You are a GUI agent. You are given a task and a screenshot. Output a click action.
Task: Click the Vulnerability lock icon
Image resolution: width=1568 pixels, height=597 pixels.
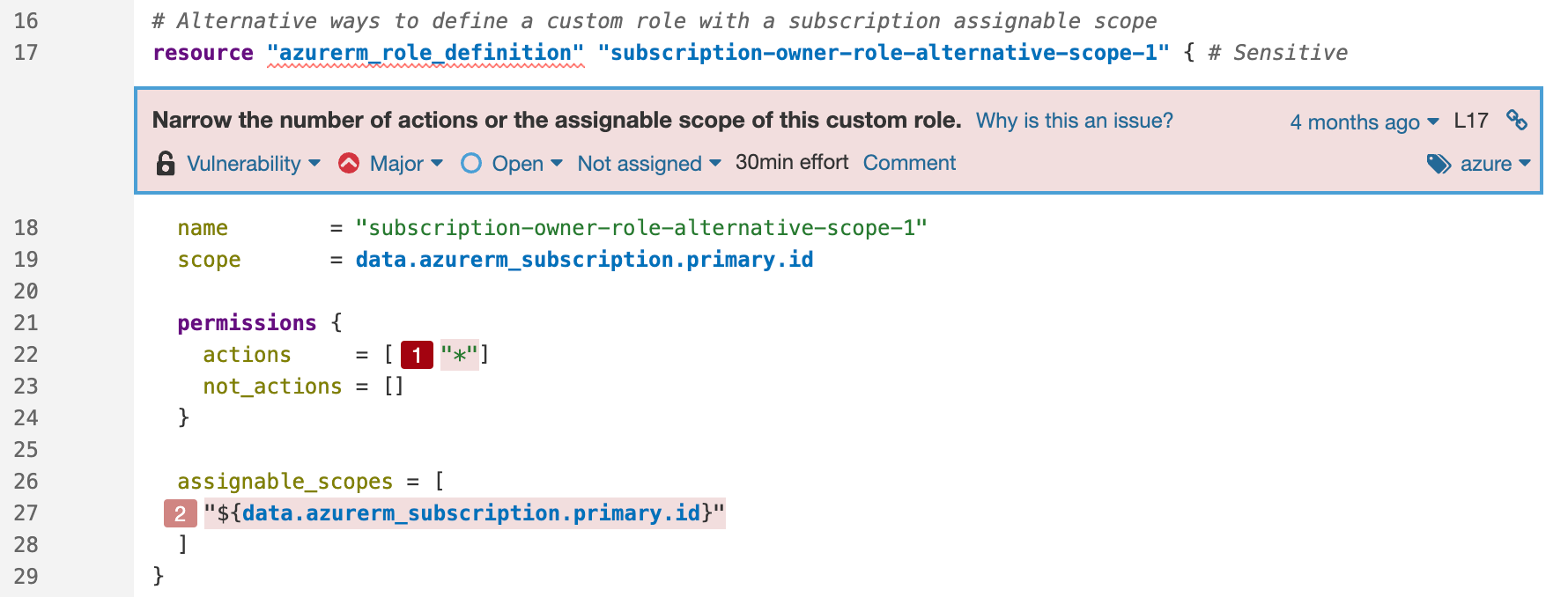pyautogui.click(x=164, y=163)
